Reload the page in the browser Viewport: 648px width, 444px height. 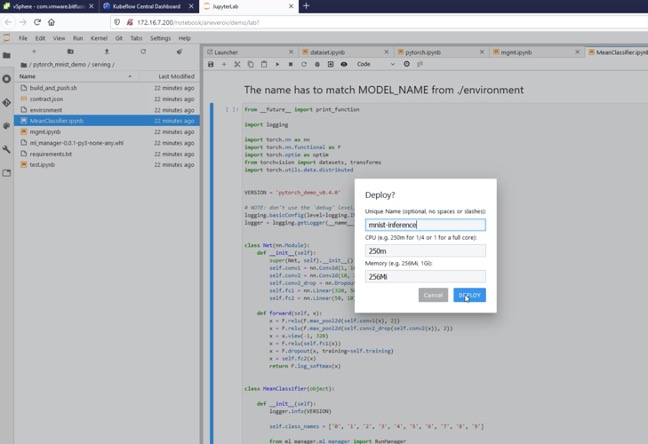[37, 22]
